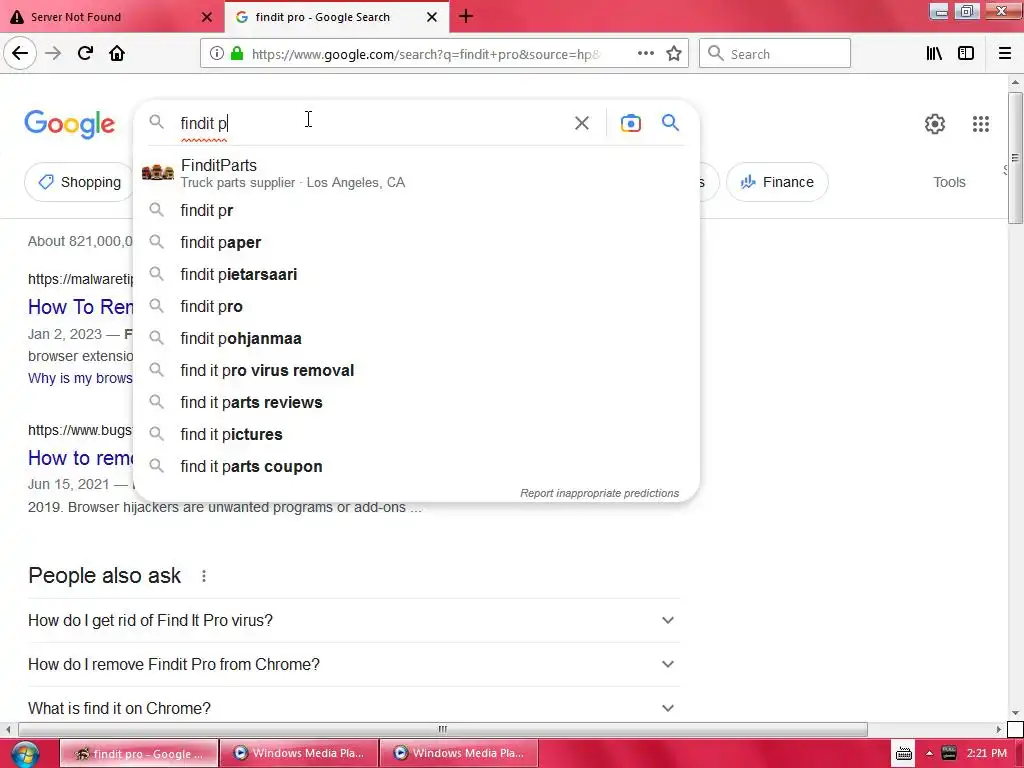The image size is (1024, 768).
Task: Click the horizontal scrollbar thumb
Action: (443, 729)
